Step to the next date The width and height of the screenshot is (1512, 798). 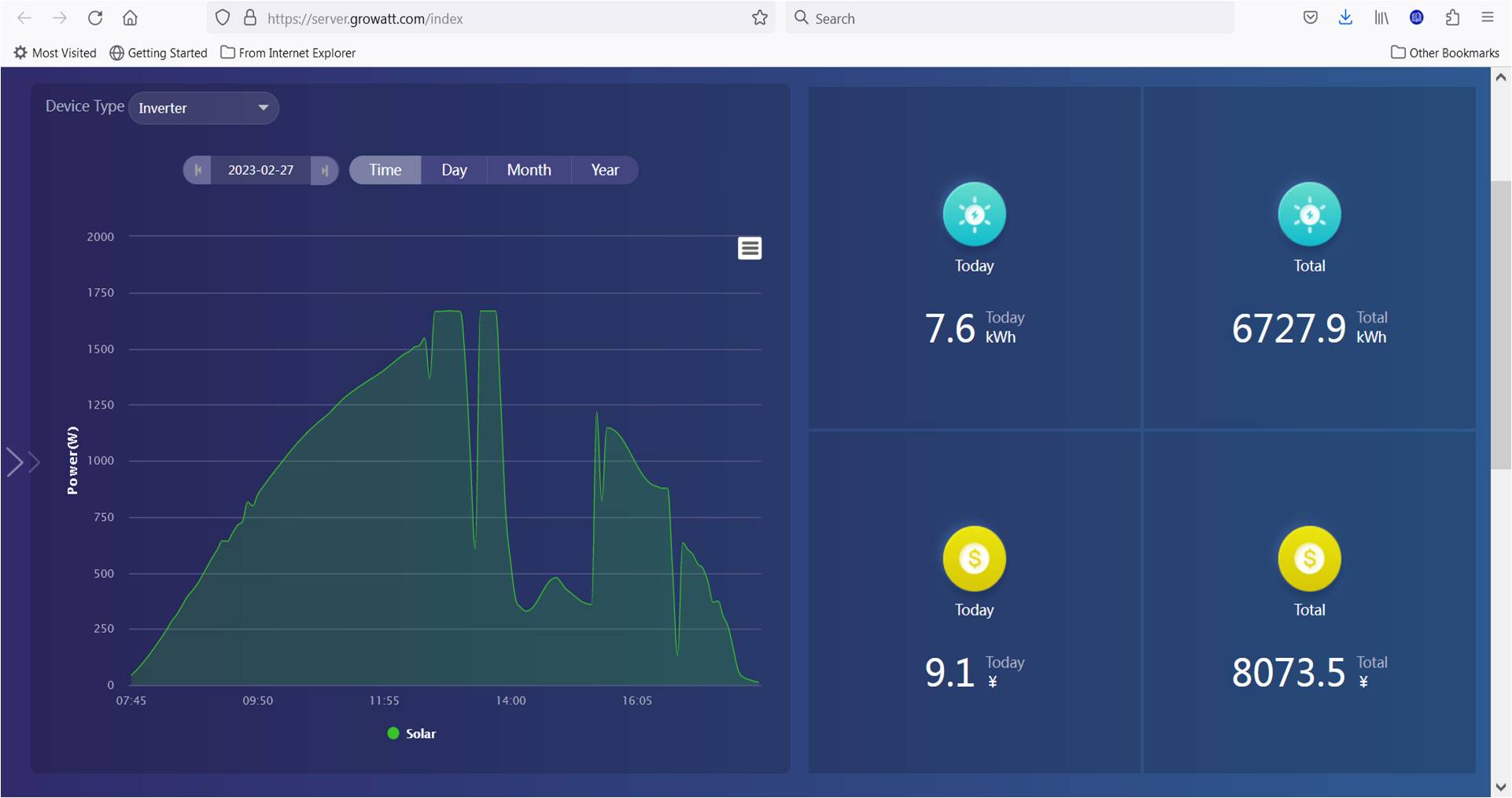point(325,170)
